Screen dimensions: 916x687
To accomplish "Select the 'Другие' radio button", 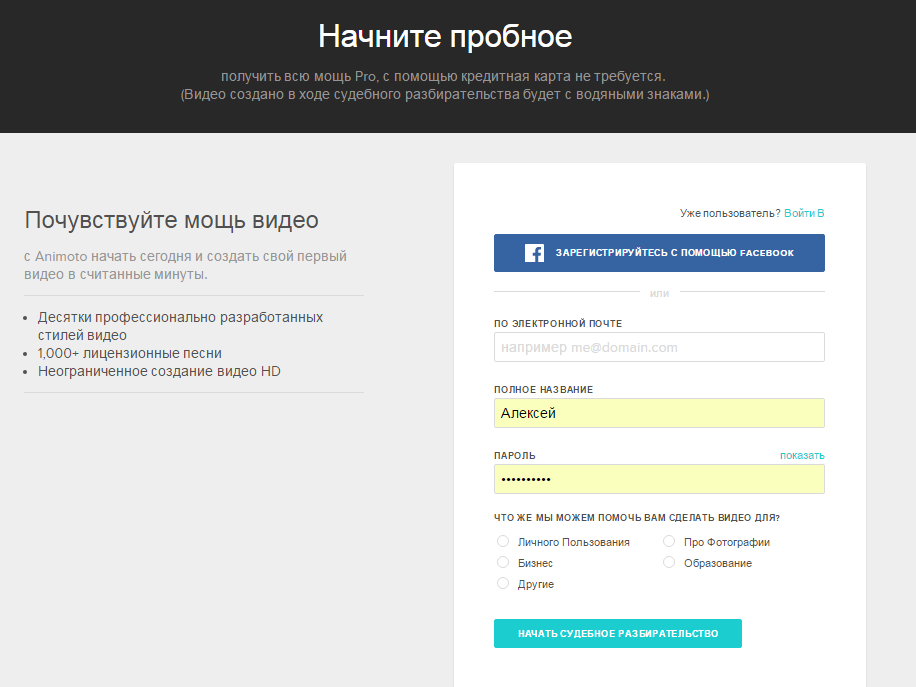I will click(503, 583).
